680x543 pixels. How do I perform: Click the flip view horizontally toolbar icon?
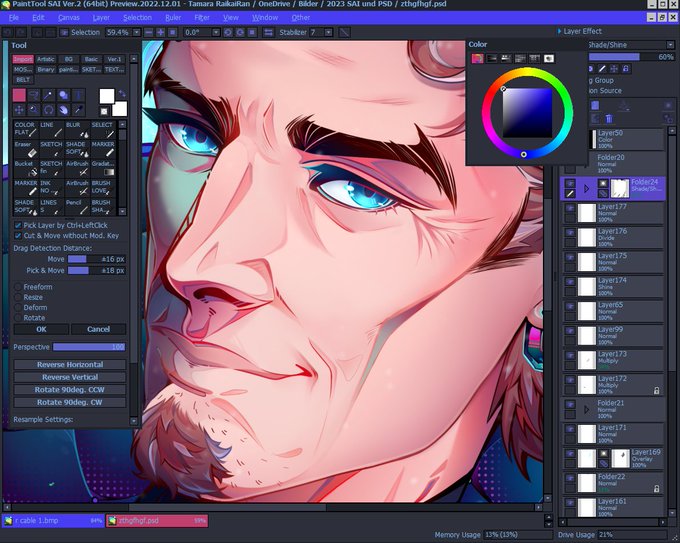coord(268,33)
